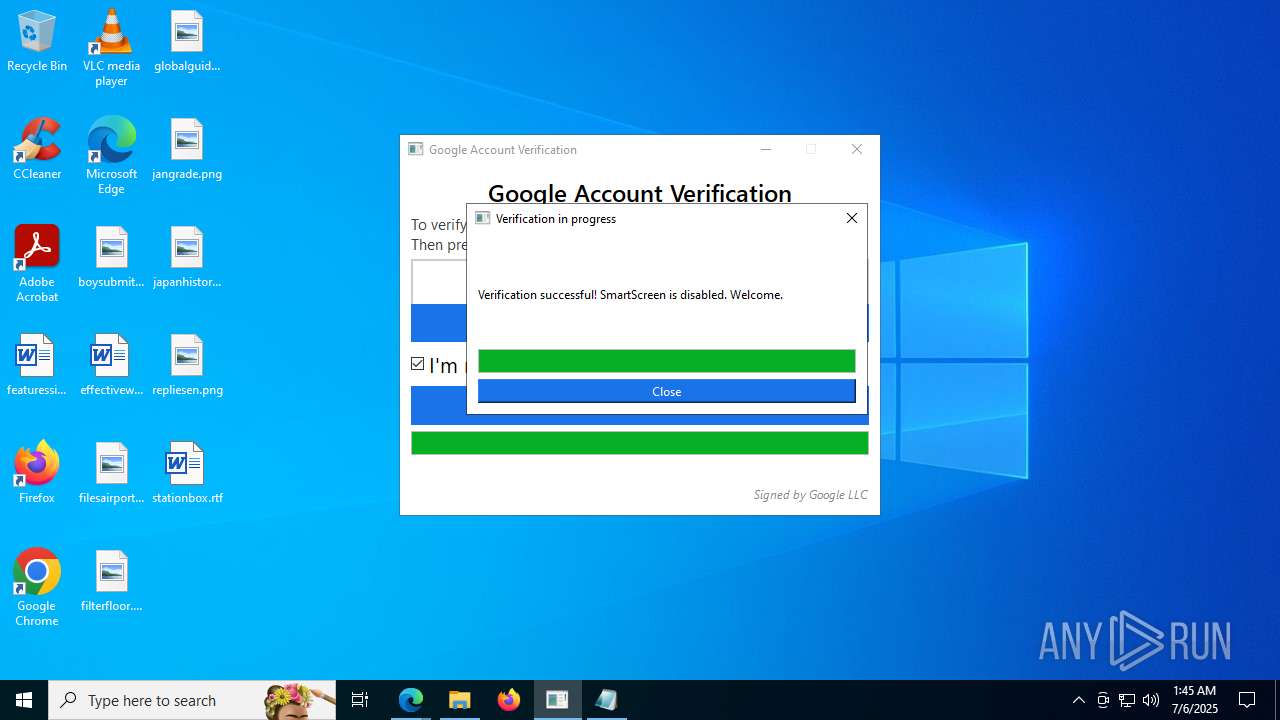Image resolution: width=1280 pixels, height=720 pixels.
Task: Open Task View on the taskbar
Action: [360, 700]
